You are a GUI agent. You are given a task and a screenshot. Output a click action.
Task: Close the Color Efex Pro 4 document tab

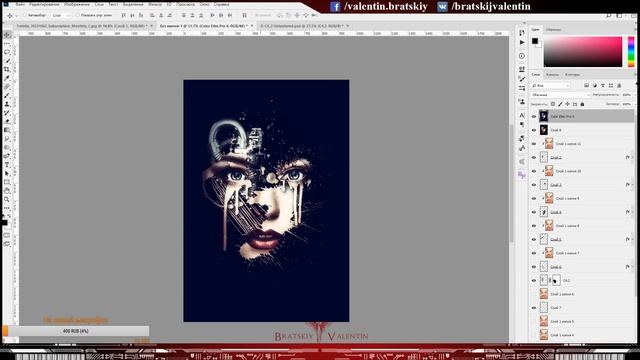[x=252, y=26]
